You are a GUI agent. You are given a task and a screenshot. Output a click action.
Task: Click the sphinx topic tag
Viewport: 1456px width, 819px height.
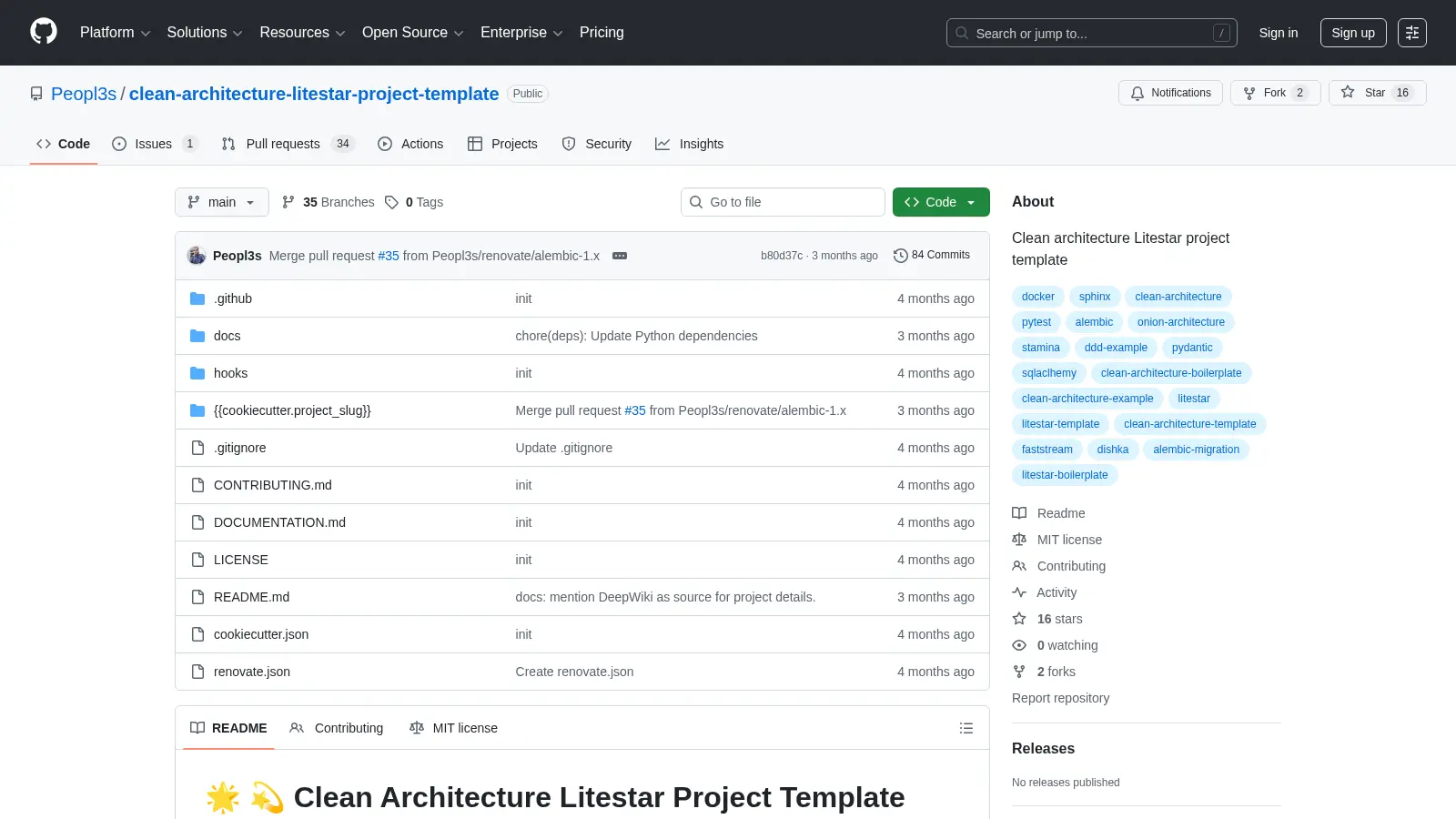(x=1095, y=297)
